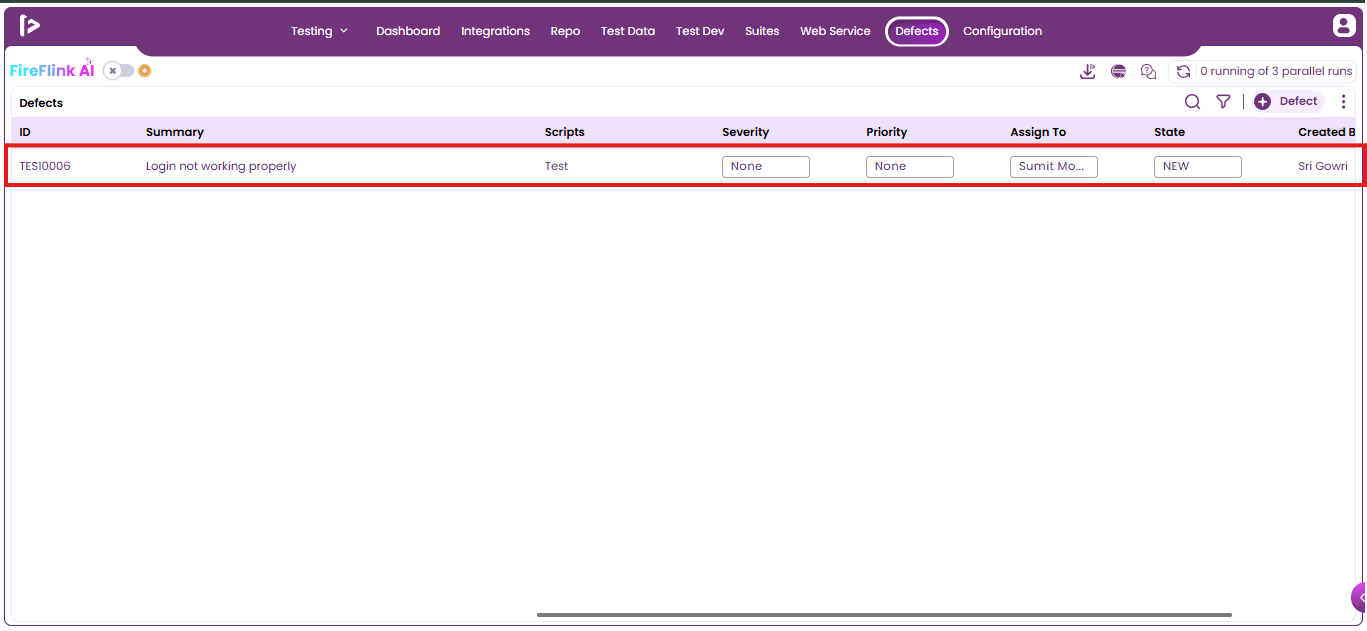Click the Summary column header
Viewport: 1367px width, 631px height.
175,132
